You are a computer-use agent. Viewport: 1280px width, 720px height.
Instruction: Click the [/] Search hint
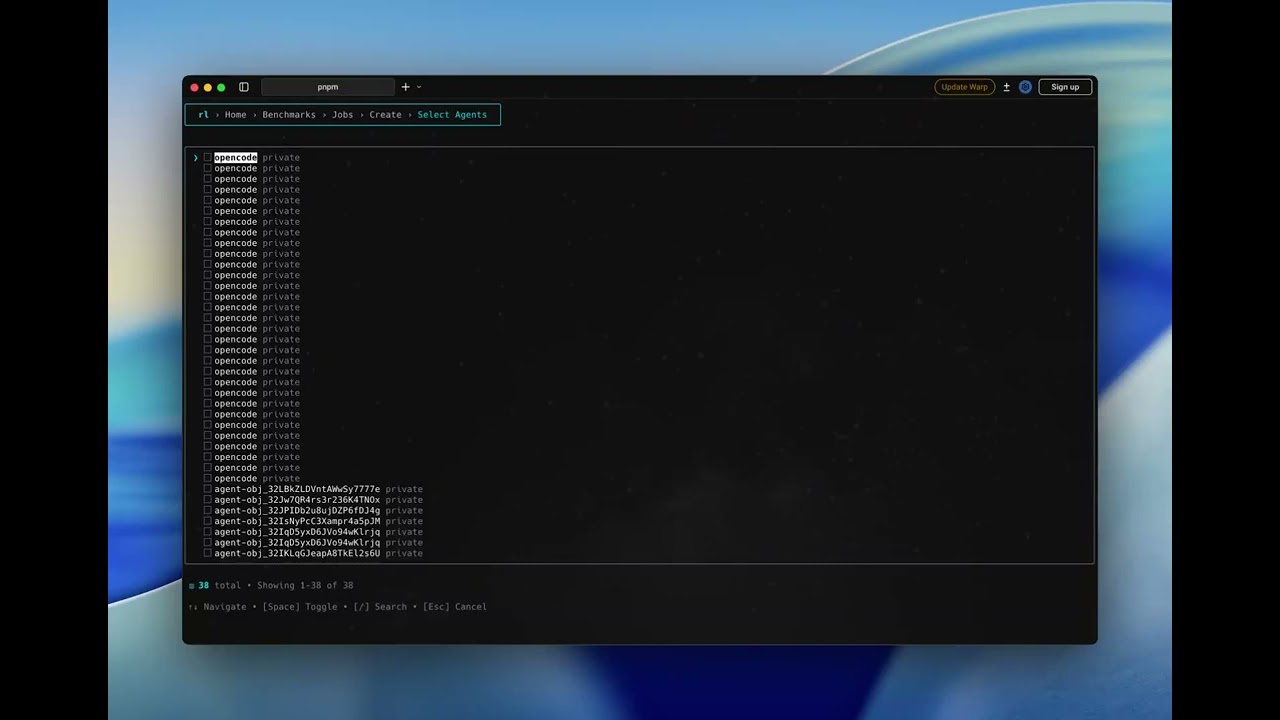coord(380,607)
